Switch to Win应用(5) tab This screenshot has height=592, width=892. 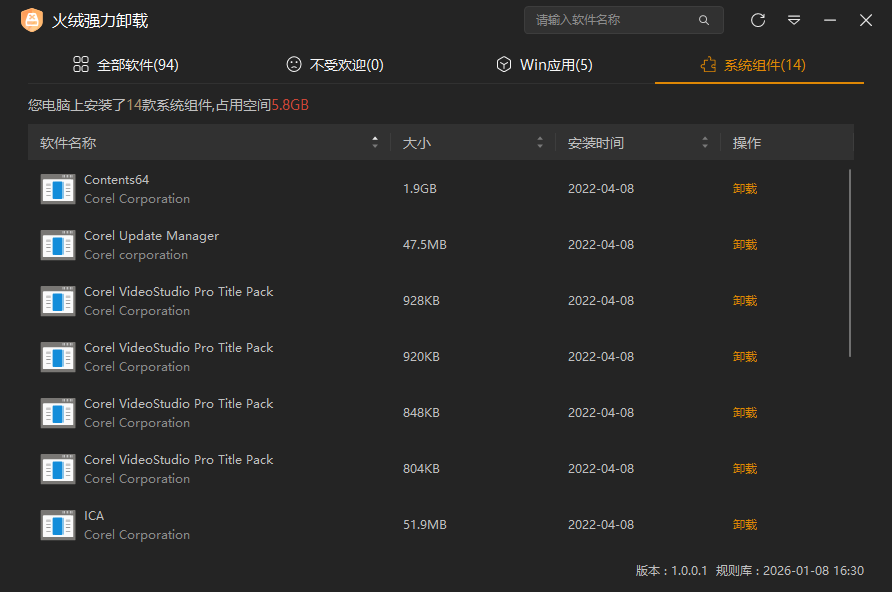(x=544, y=65)
